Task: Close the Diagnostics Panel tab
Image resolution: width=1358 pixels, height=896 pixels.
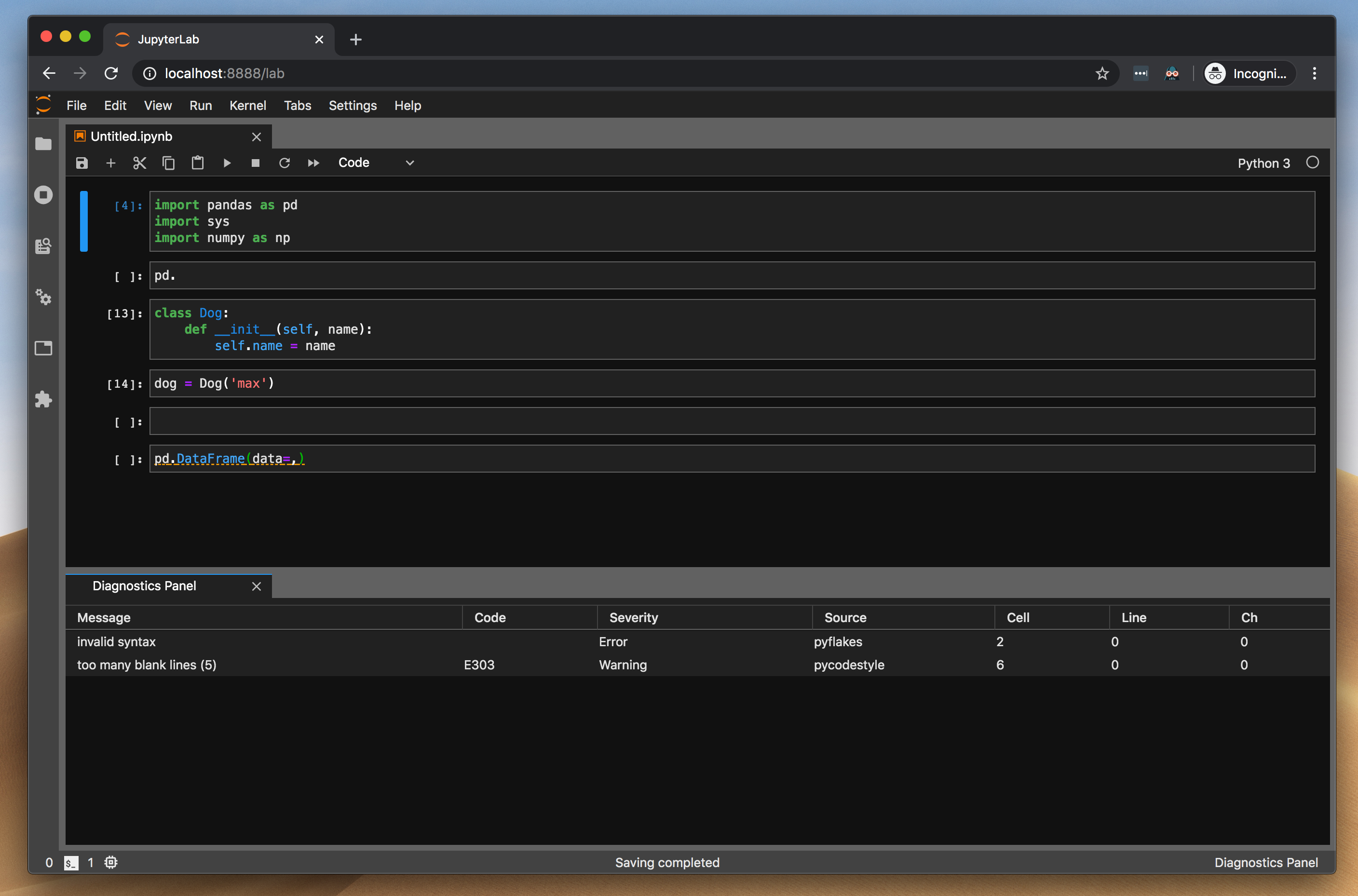Action: [257, 586]
